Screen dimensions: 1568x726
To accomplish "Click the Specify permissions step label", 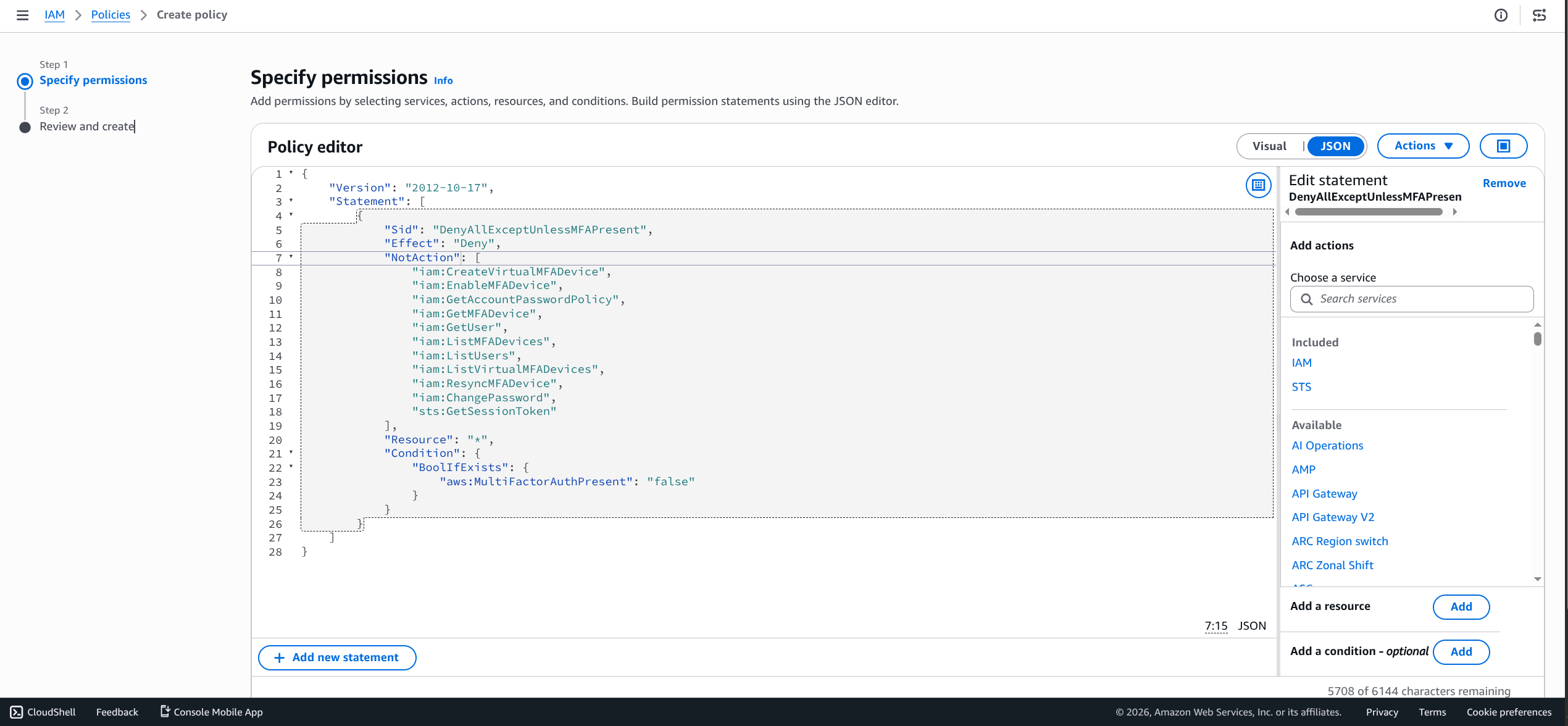I will pos(93,80).
